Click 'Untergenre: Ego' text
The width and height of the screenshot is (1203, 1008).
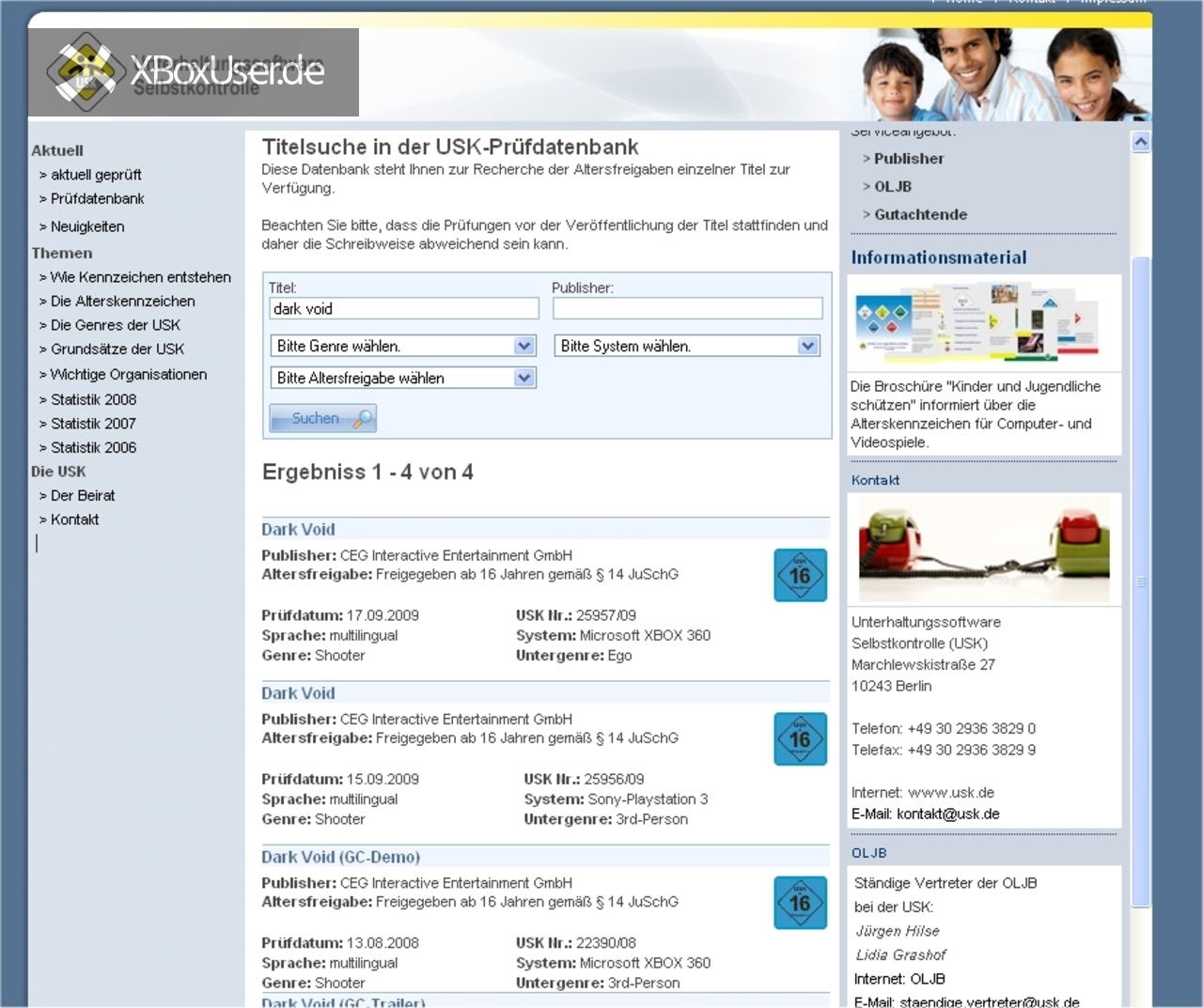573,656
